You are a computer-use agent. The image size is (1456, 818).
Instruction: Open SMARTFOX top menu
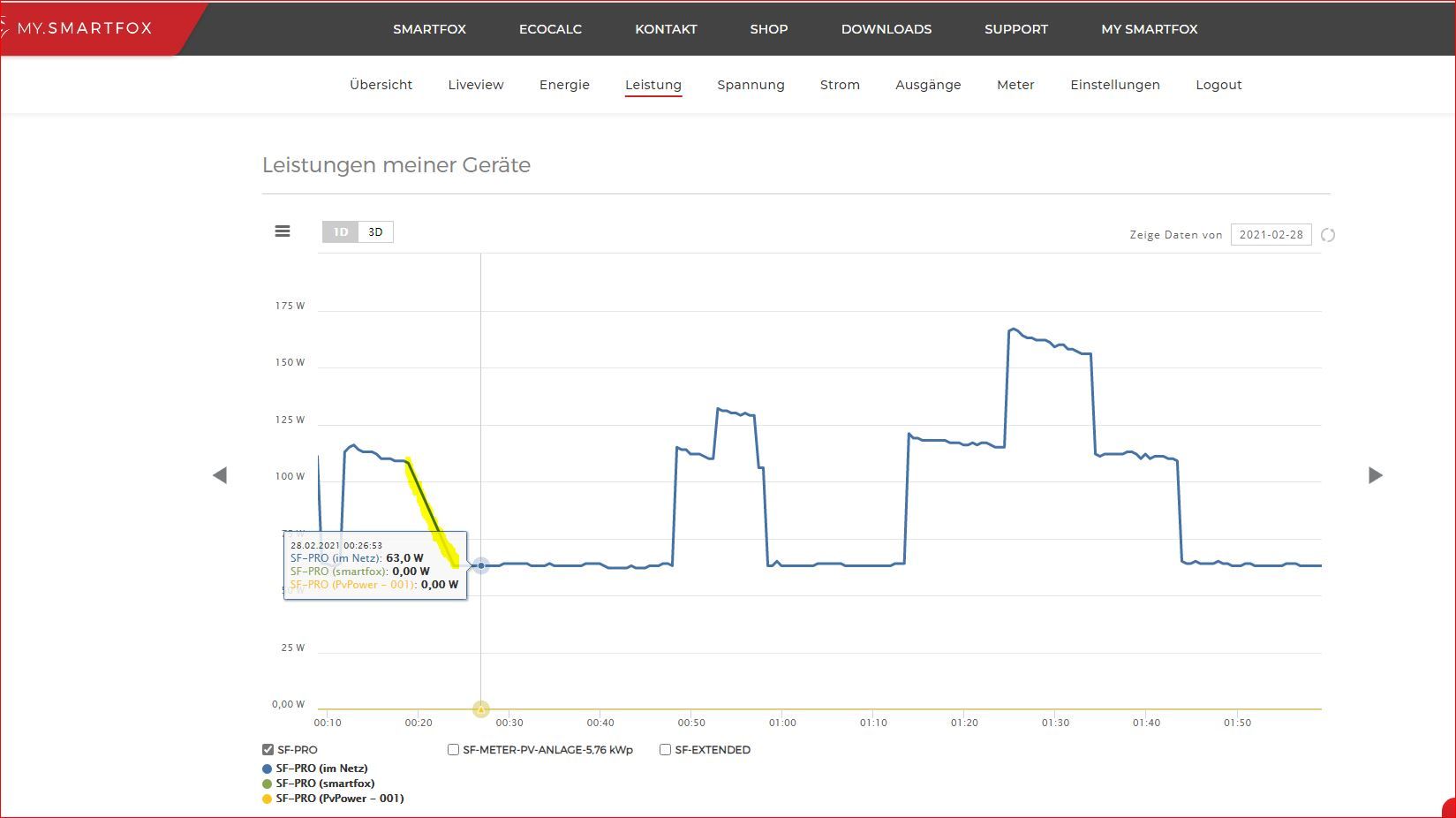click(430, 29)
